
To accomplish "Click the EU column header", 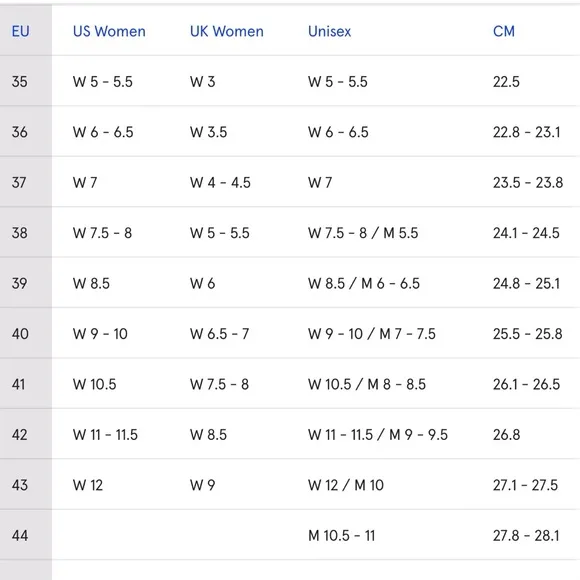I will click(20, 31).
